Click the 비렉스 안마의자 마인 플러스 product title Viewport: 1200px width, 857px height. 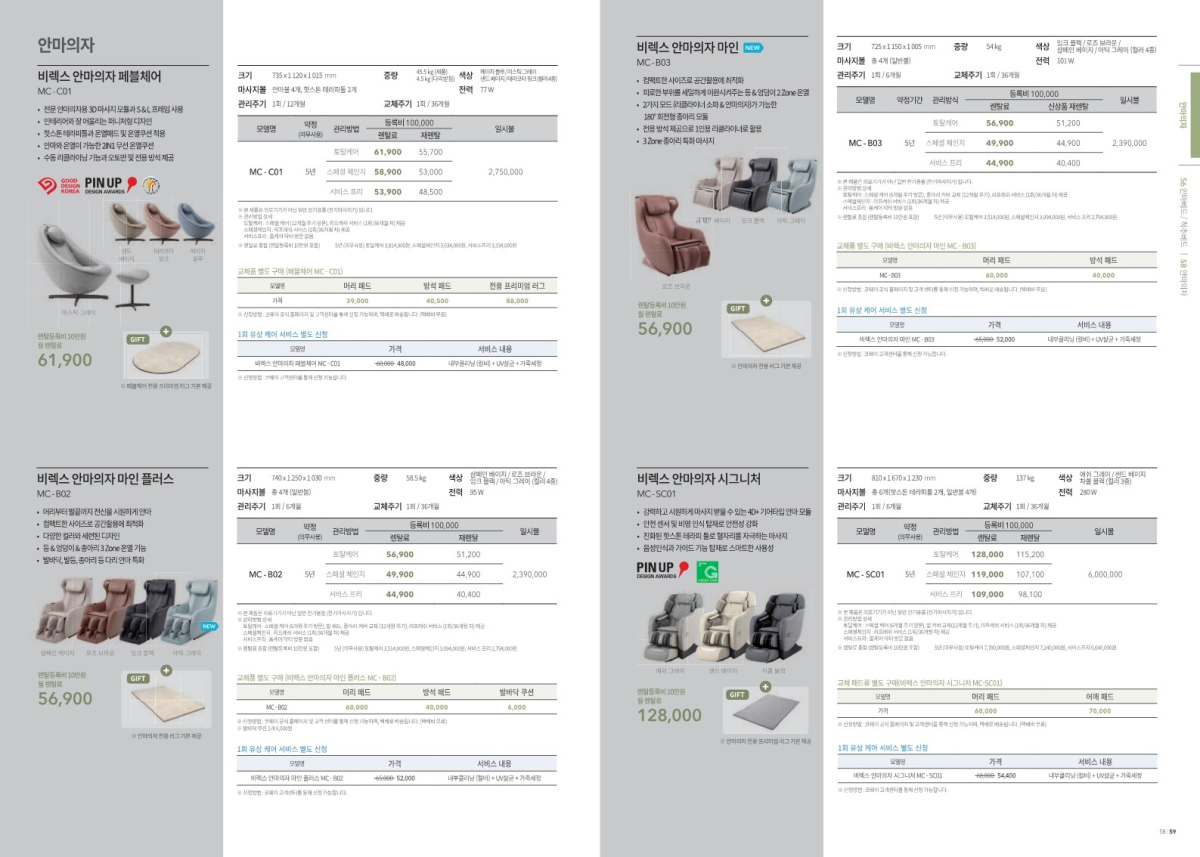tap(105, 478)
